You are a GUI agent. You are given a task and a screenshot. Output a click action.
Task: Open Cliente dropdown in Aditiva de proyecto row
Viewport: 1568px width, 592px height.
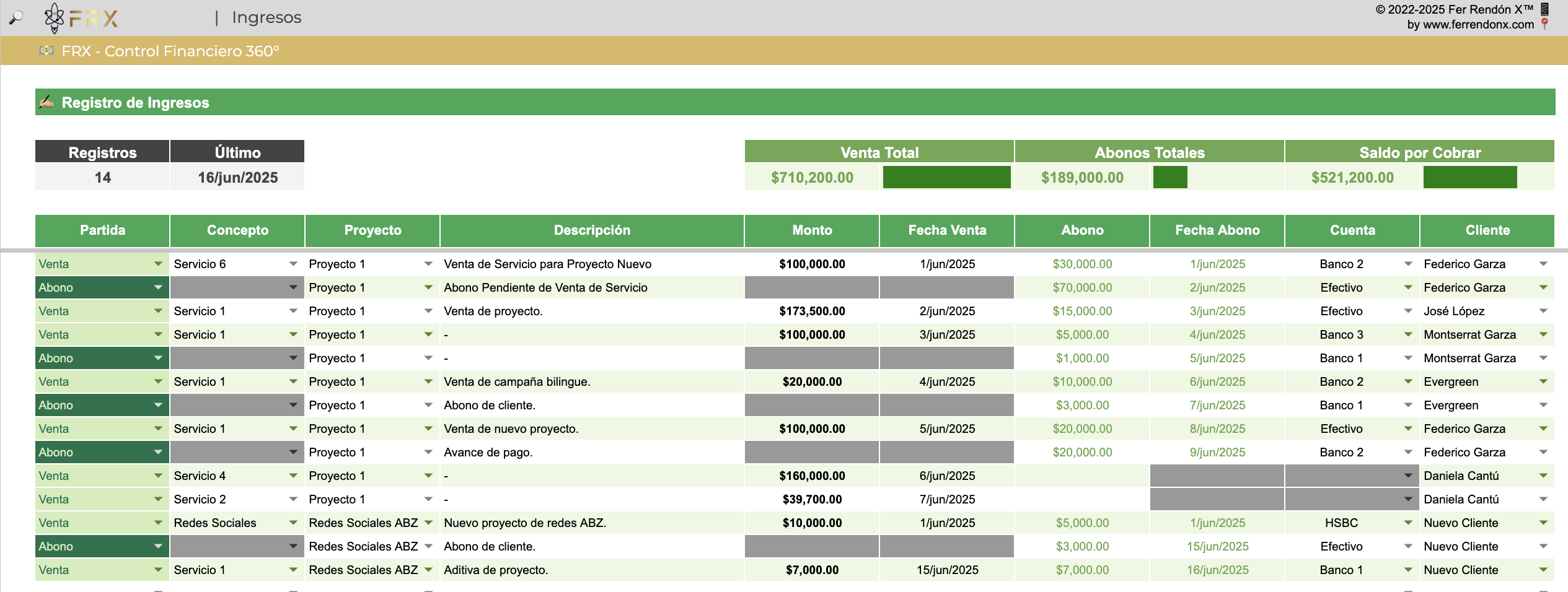pyautogui.click(x=1543, y=570)
